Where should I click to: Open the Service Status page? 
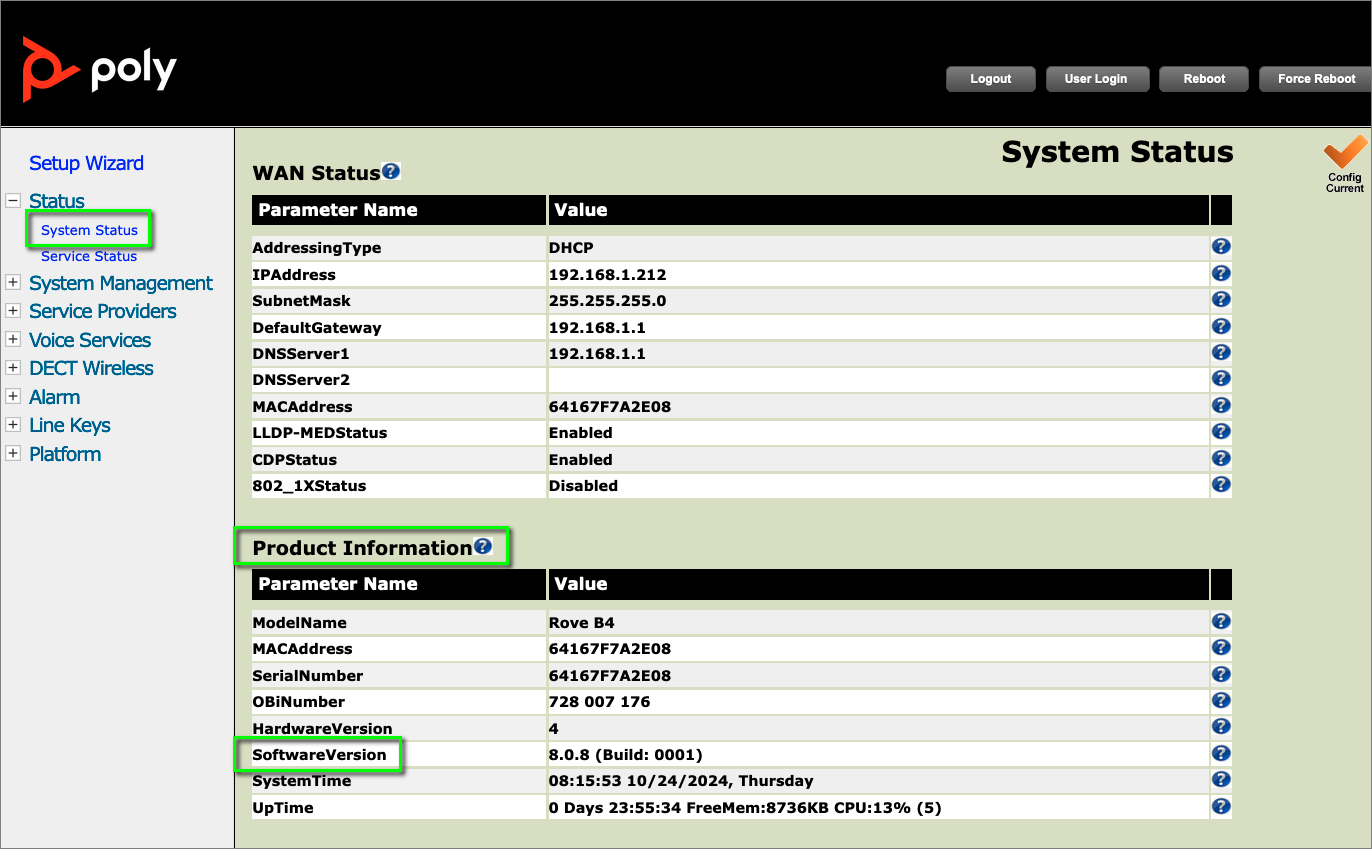(89, 256)
